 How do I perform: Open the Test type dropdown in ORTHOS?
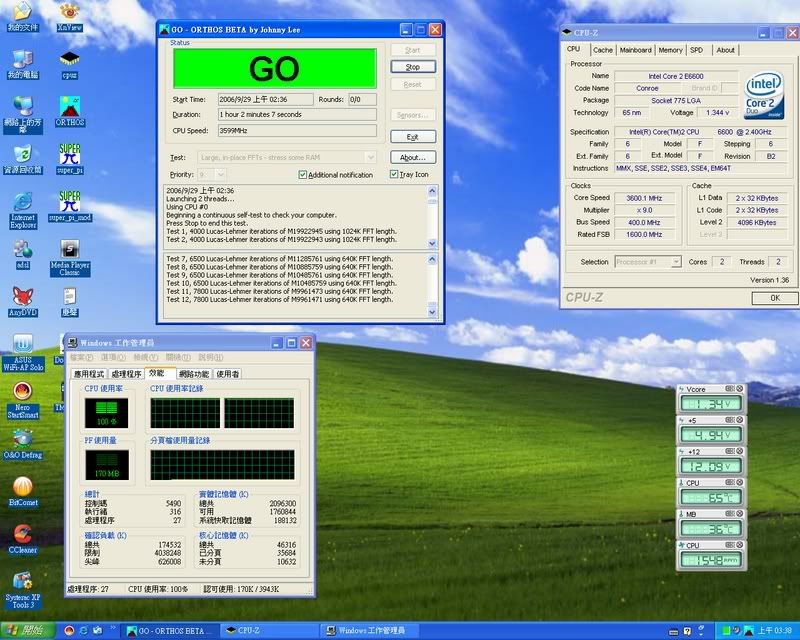coord(371,157)
